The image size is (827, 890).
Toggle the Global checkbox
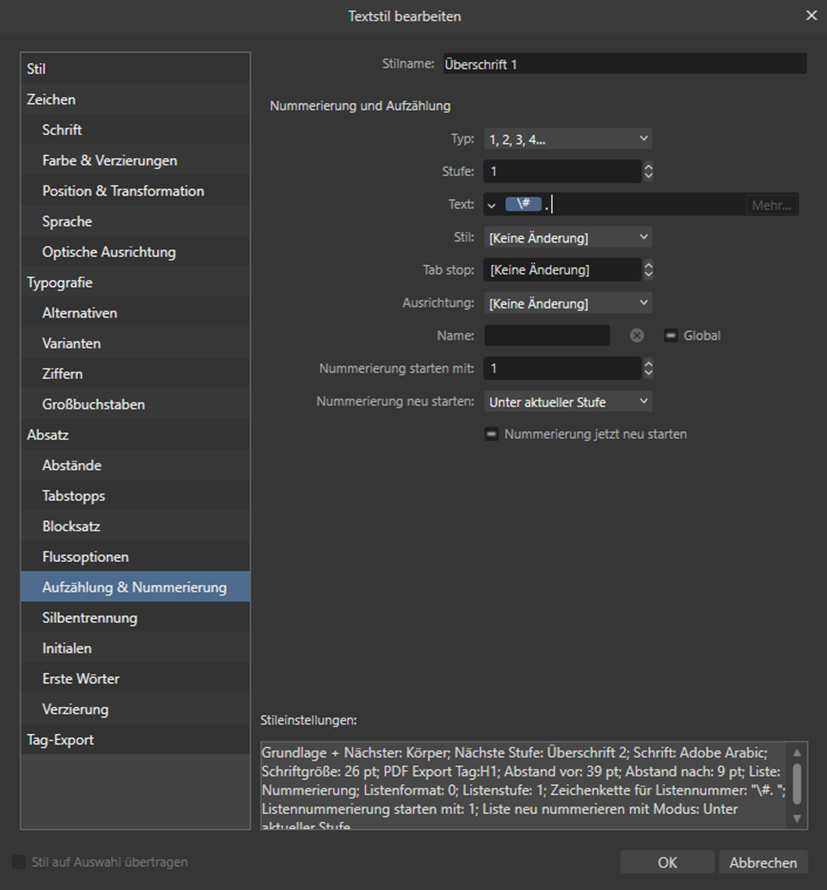click(670, 335)
